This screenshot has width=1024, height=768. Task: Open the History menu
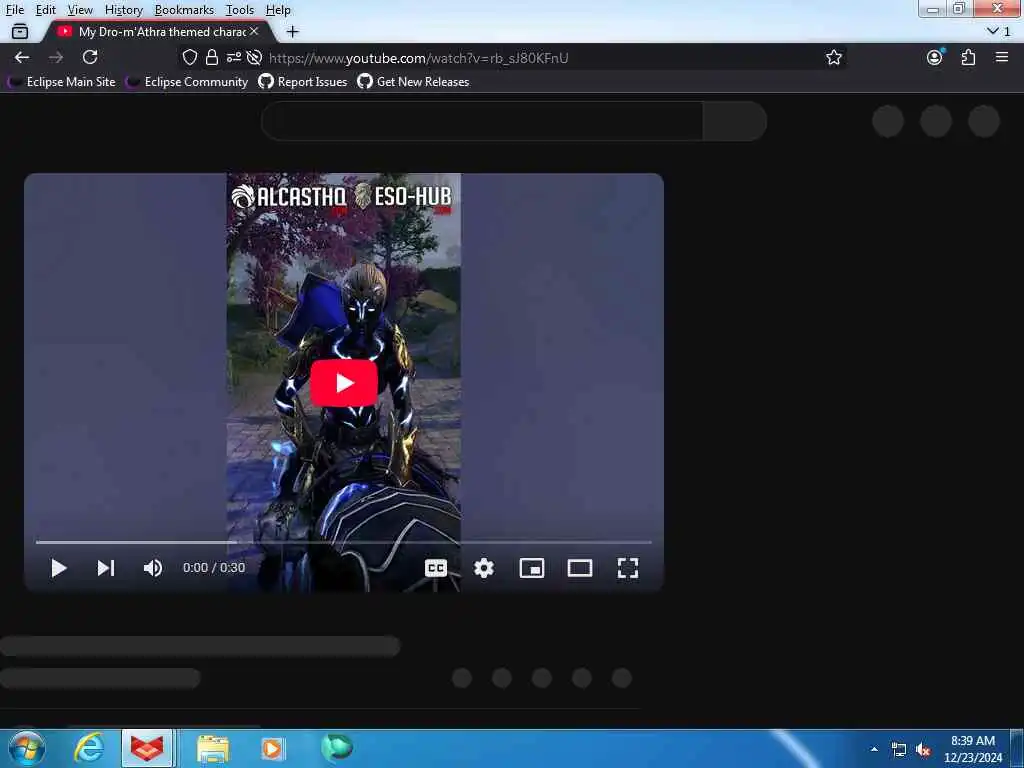point(123,10)
